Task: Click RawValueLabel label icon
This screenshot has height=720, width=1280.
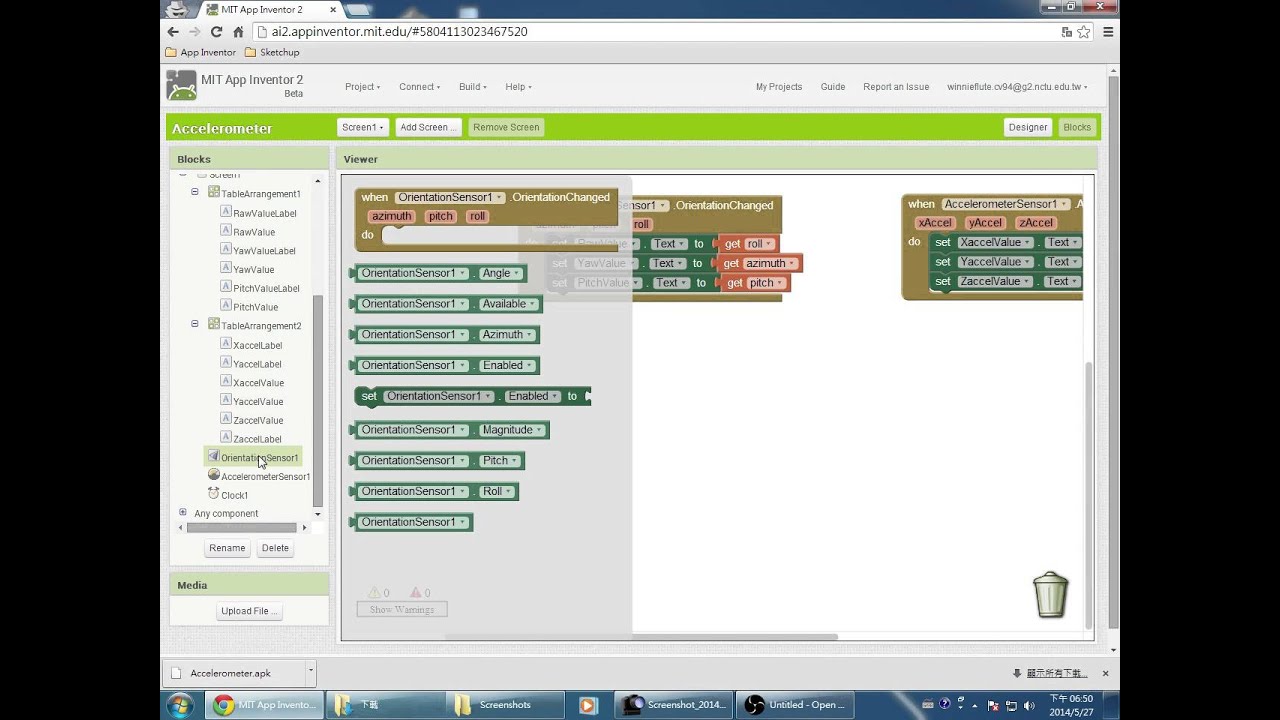Action: click(225, 212)
